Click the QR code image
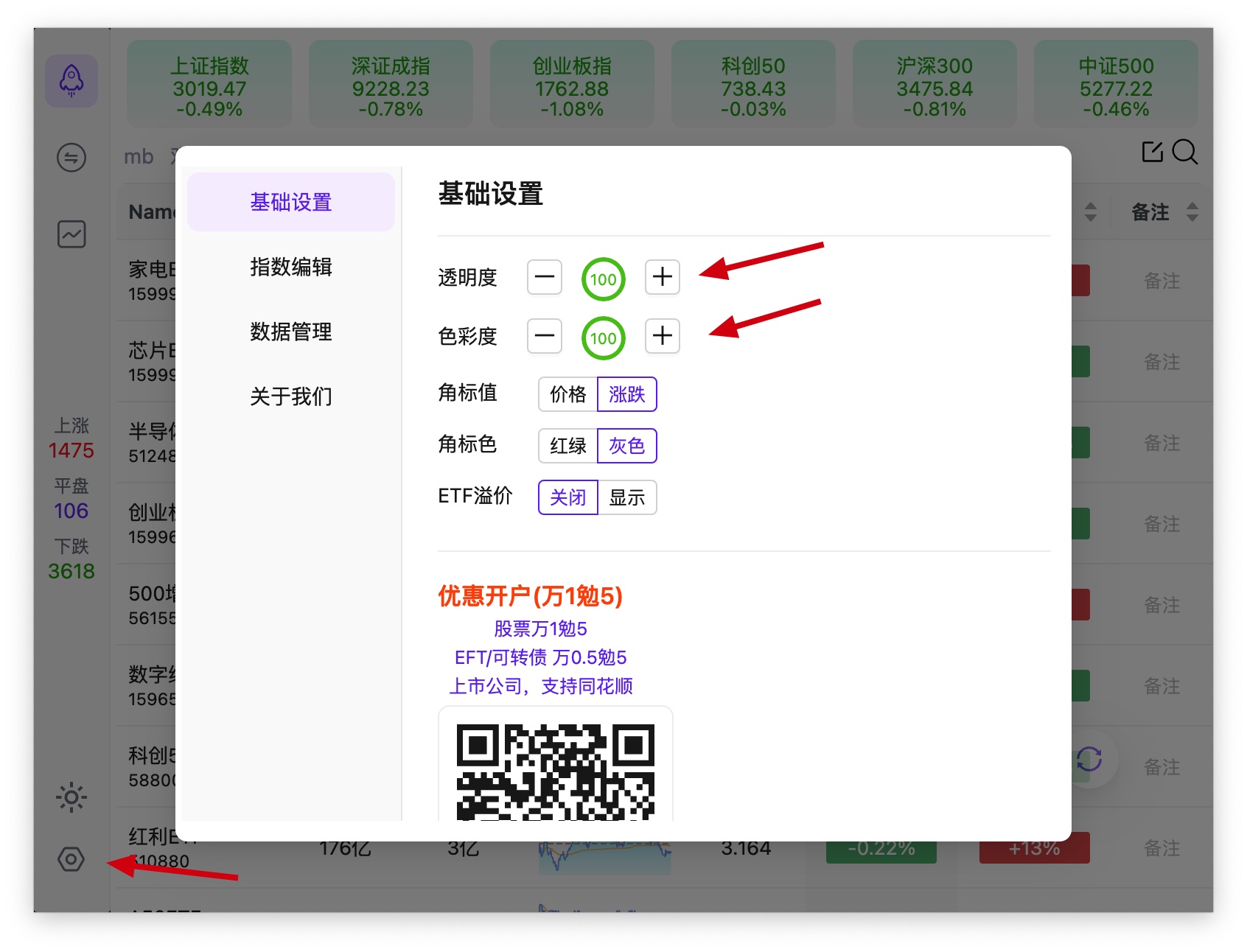Screen dimensions: 1247x952 click(555, 770)
